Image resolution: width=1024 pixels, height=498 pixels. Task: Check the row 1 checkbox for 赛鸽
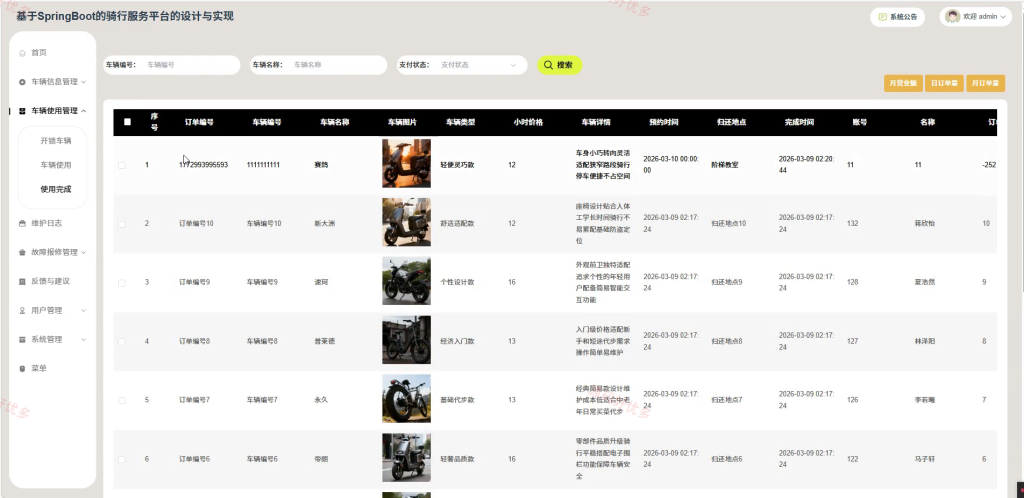(121, 165)
